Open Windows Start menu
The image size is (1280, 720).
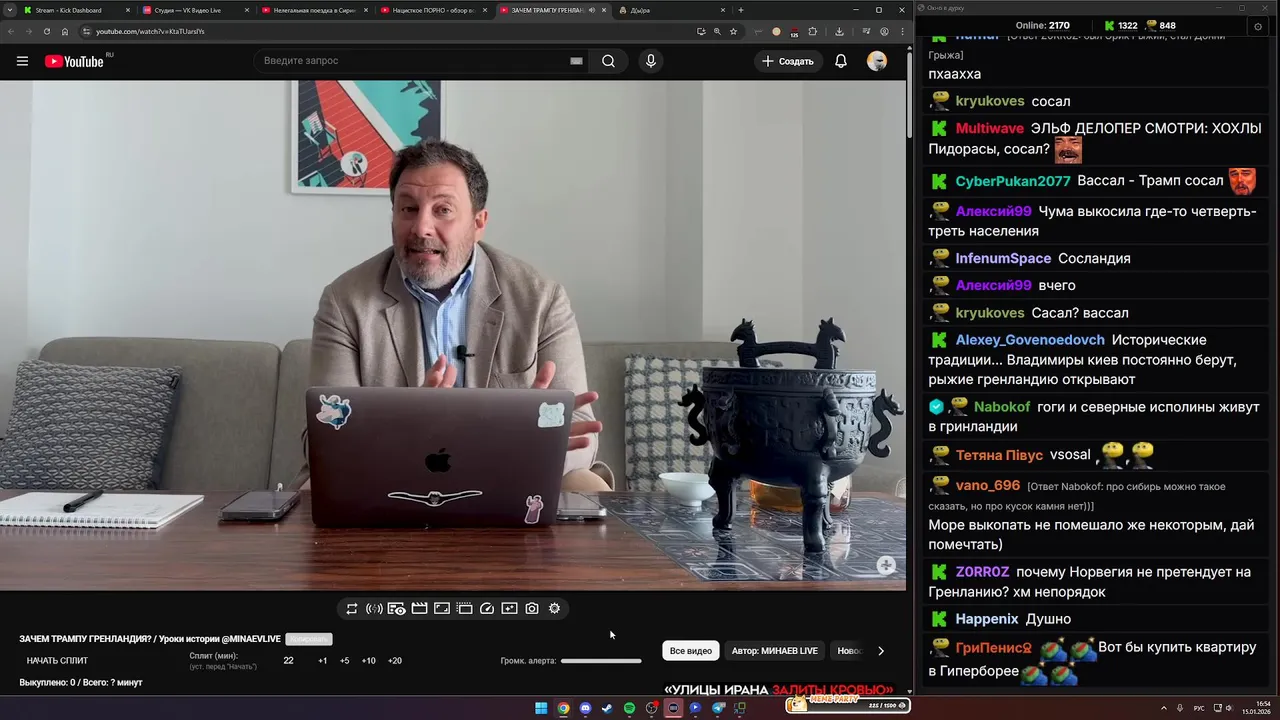pos(541,708)
